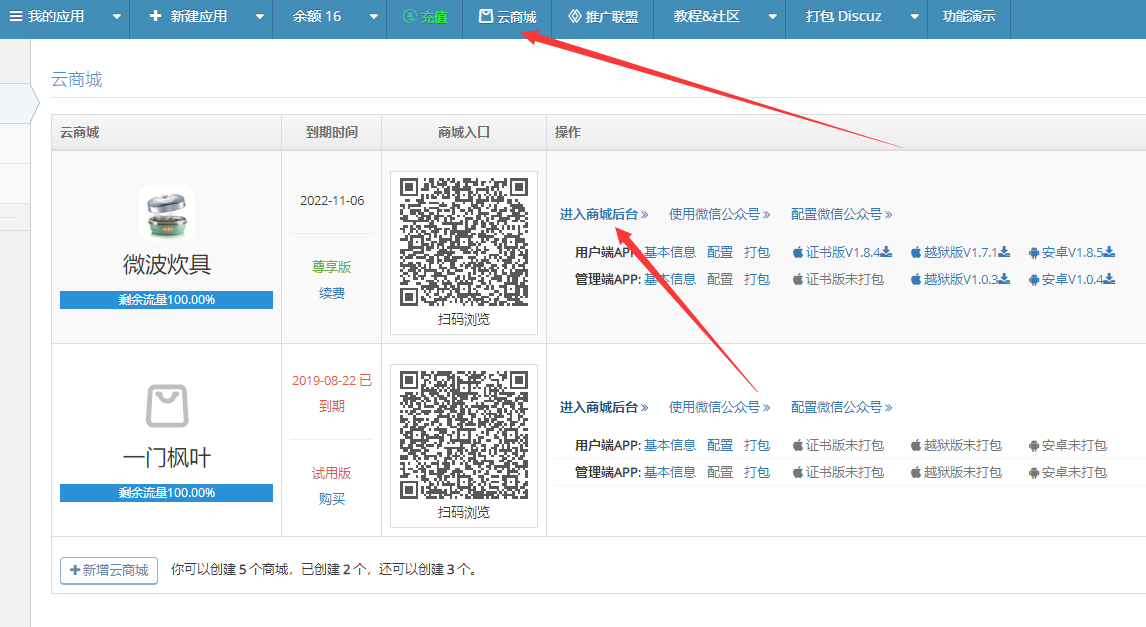Viewport: 1146px width, 627px height.
Task: Click the 微波炊具 shop logo
Action: pos(167,213)
